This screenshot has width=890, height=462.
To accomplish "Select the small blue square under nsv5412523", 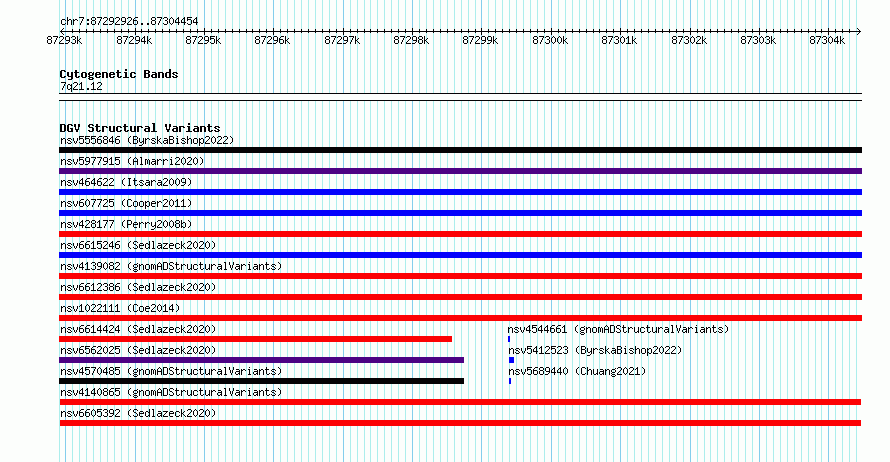I will pos(511,360).
